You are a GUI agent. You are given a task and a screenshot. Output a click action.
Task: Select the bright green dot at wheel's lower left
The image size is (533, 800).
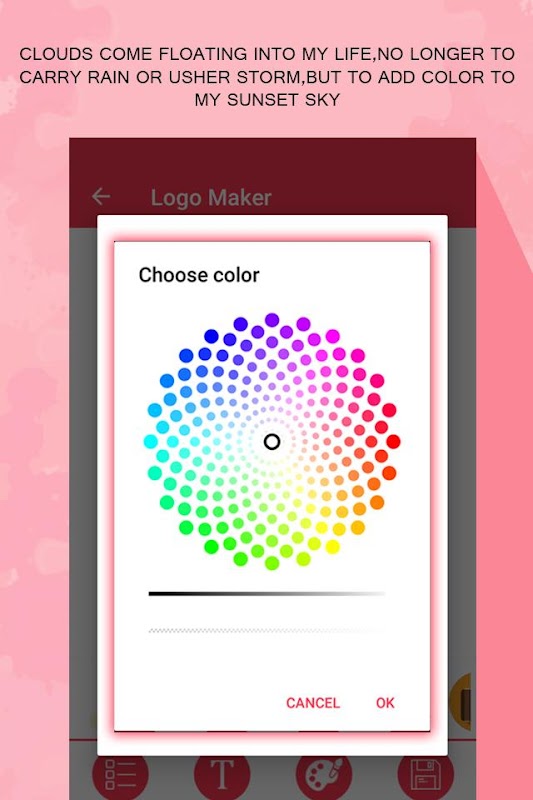click(x=211, y=547)
